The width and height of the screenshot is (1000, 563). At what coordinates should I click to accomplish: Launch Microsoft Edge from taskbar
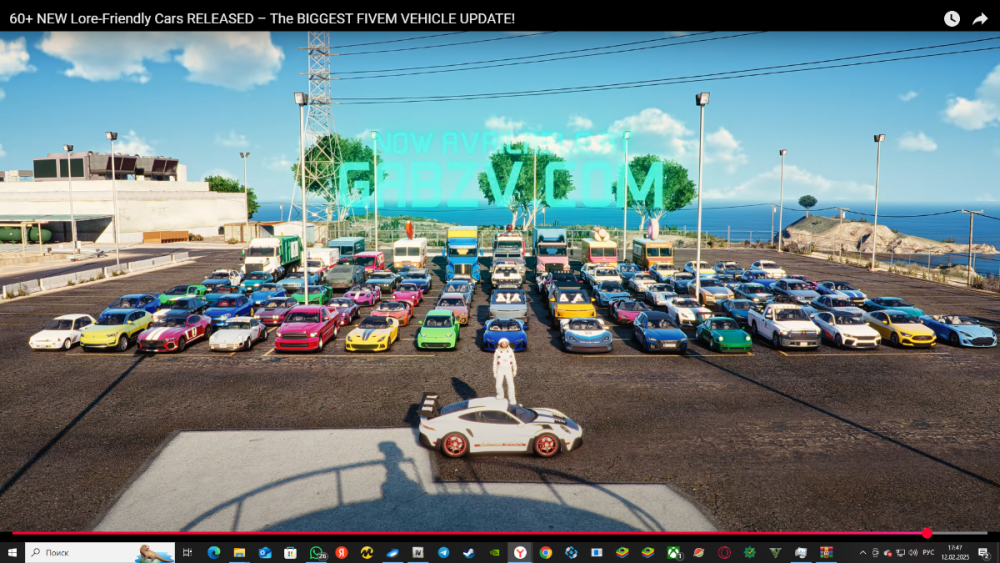[214, 552]
